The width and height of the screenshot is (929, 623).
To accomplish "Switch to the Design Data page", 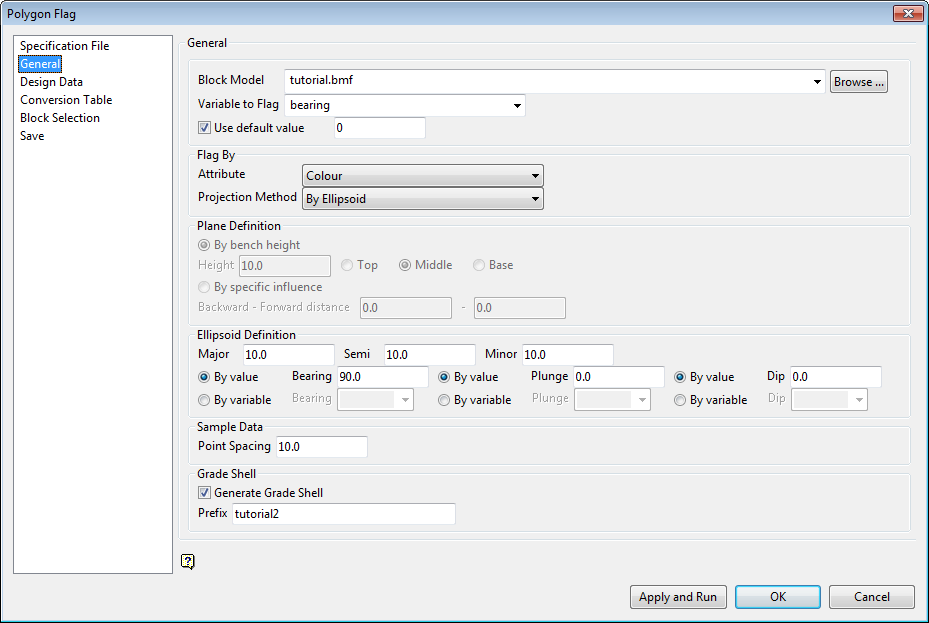I will [x=51, y=81].
